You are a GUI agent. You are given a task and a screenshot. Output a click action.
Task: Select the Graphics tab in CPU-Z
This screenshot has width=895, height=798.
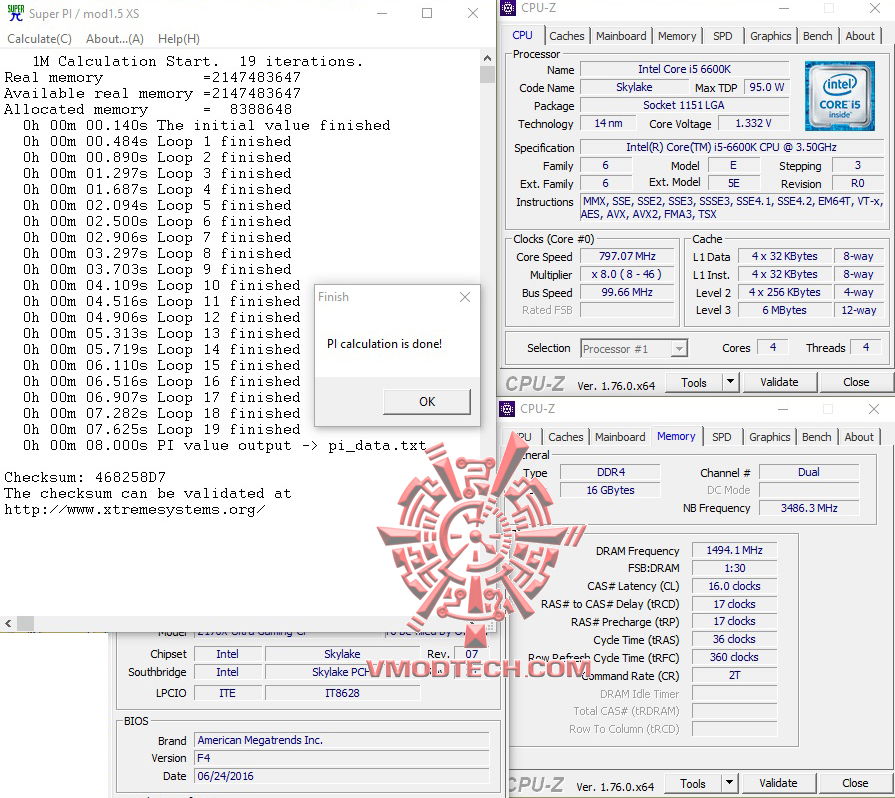point(770,35)
